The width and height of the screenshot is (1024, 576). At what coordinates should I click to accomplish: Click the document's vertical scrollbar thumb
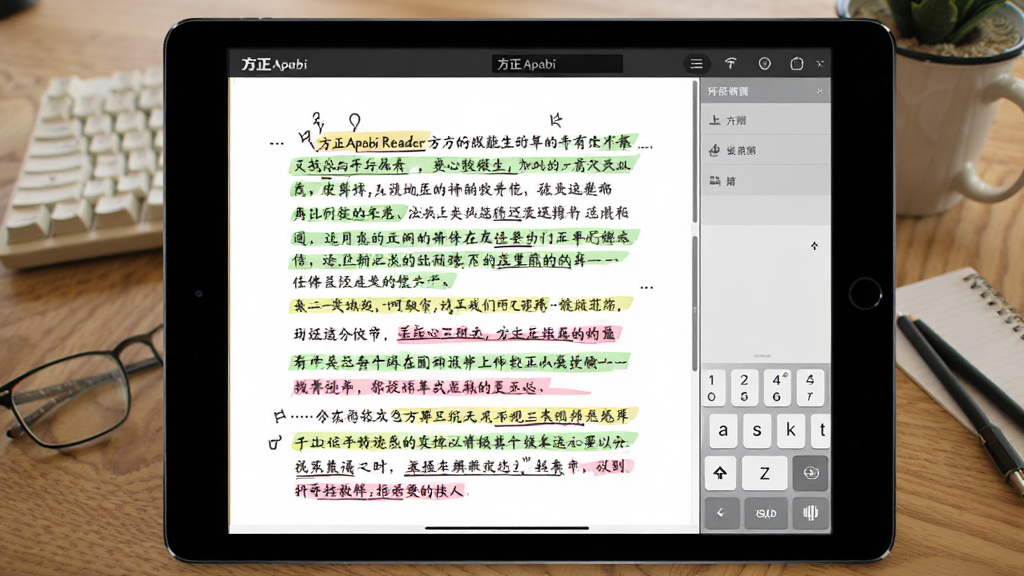(x=695, y=303)
